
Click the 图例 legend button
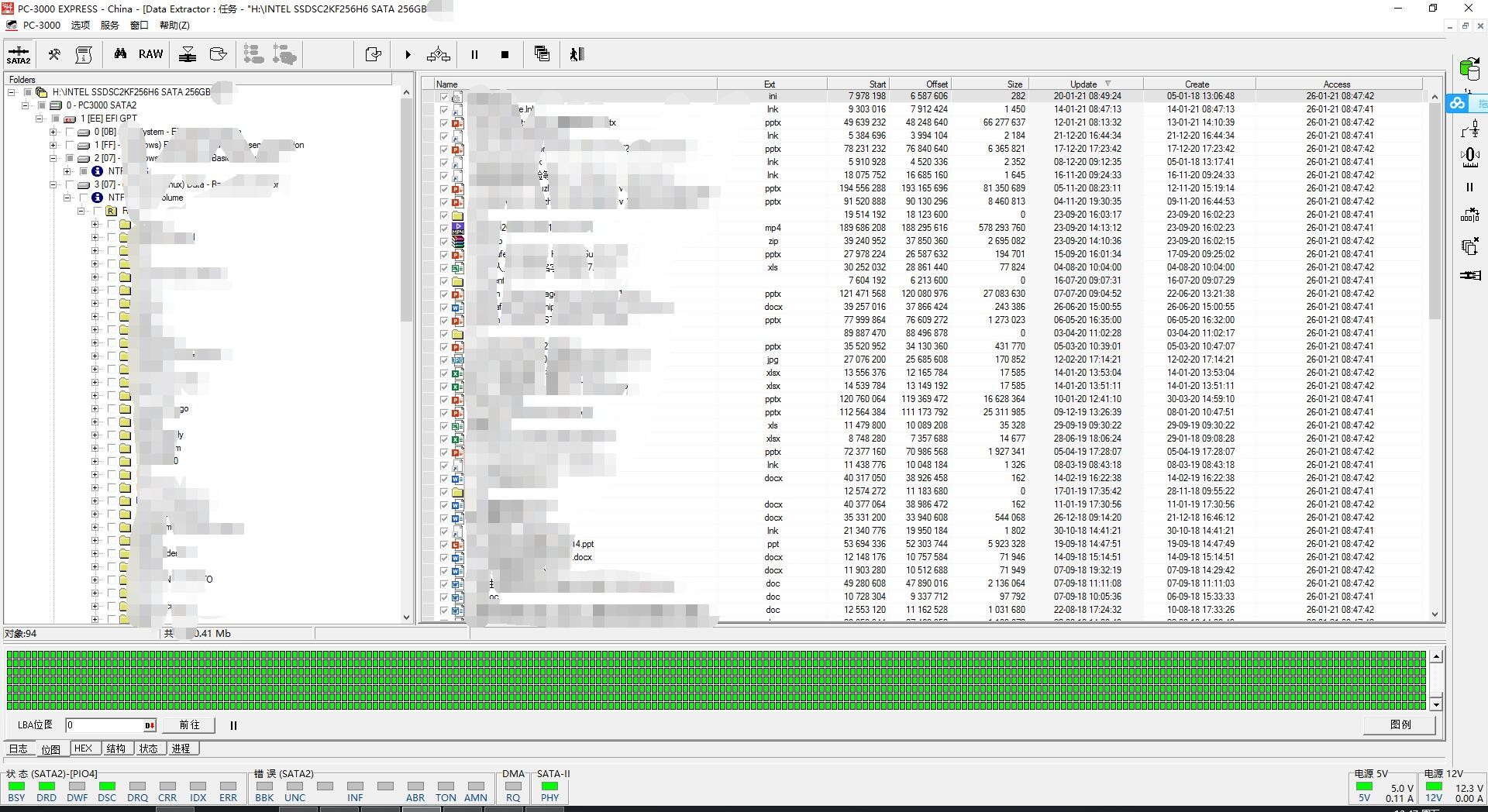(x=1400, y=724)
